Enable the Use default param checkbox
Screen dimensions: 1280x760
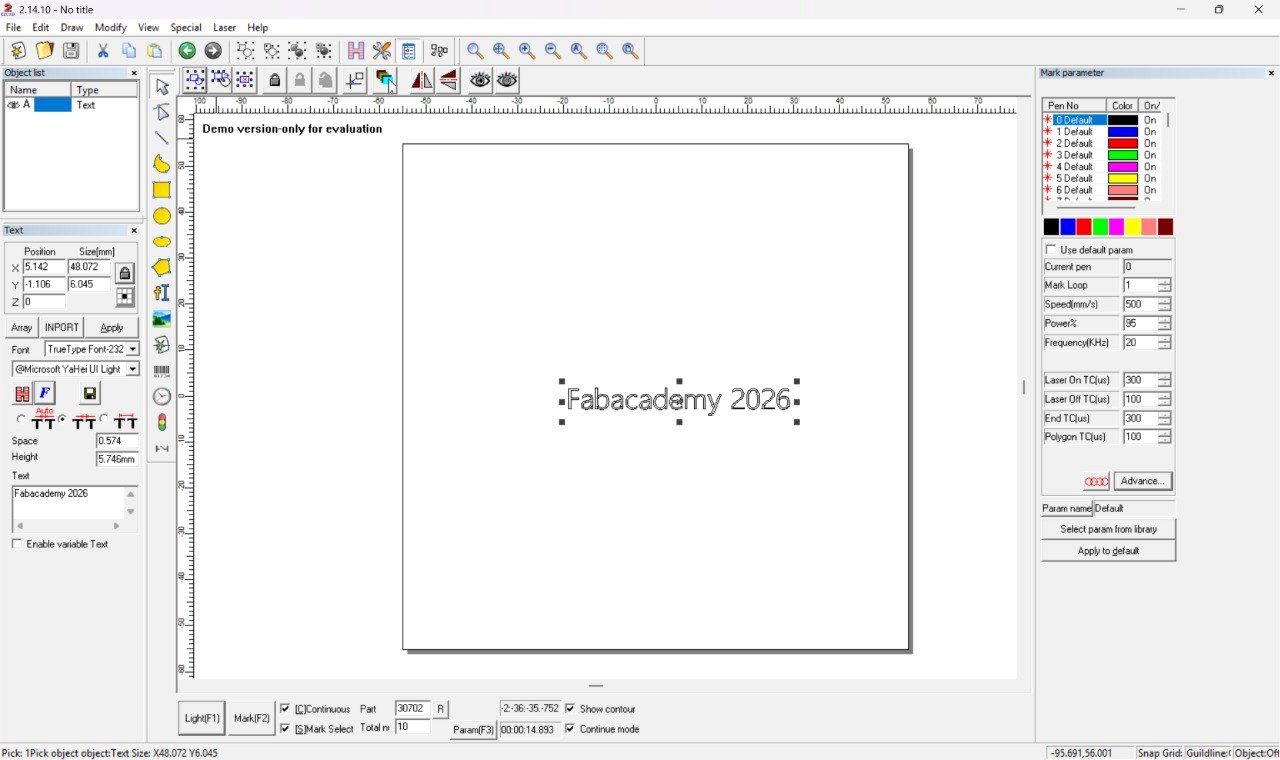pyautogui.click(x=1051, y=250)
